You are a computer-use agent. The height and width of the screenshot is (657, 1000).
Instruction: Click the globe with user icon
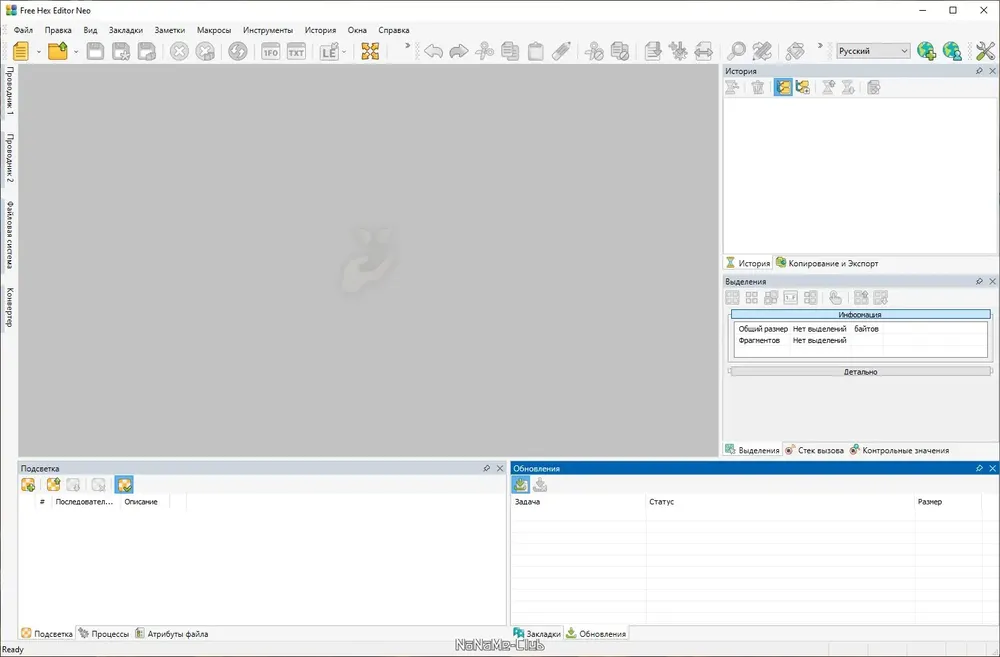[952, 51]
